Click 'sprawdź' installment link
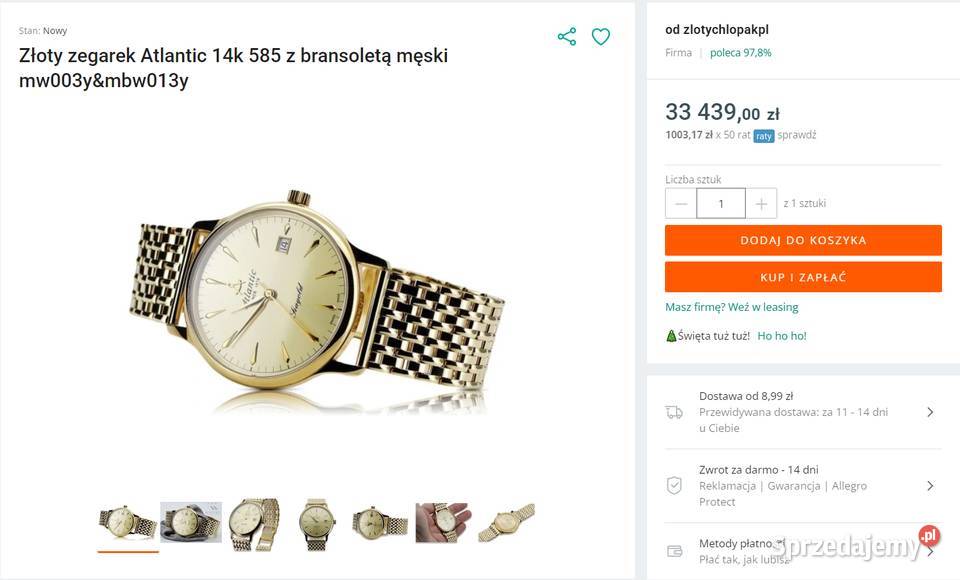The height and width of the screenshot is (580, 960). point(798,135)
